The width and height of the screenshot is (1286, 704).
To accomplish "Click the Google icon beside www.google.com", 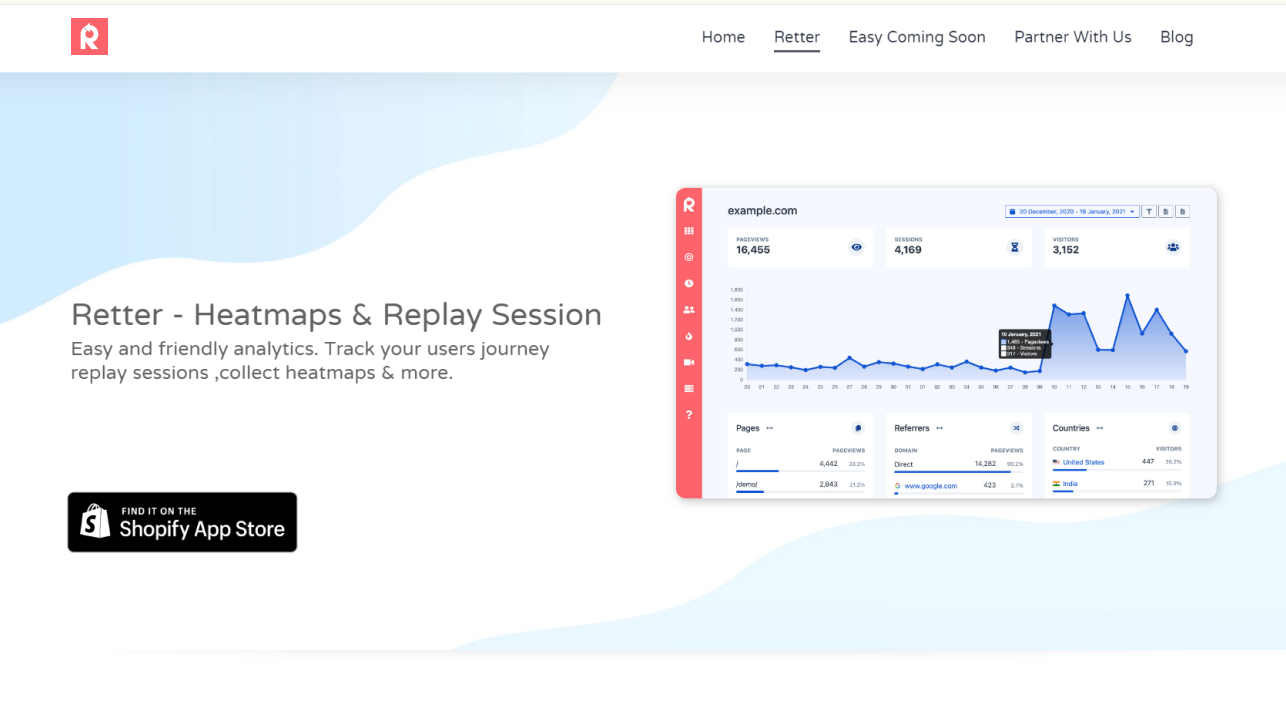I will pyautogui.click(x=898, y=486).
